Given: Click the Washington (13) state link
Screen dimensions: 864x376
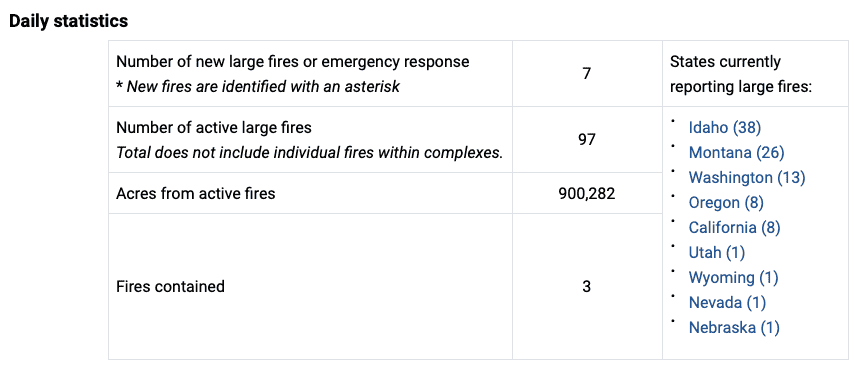Looking at the screenshot, I should (747, 178).
